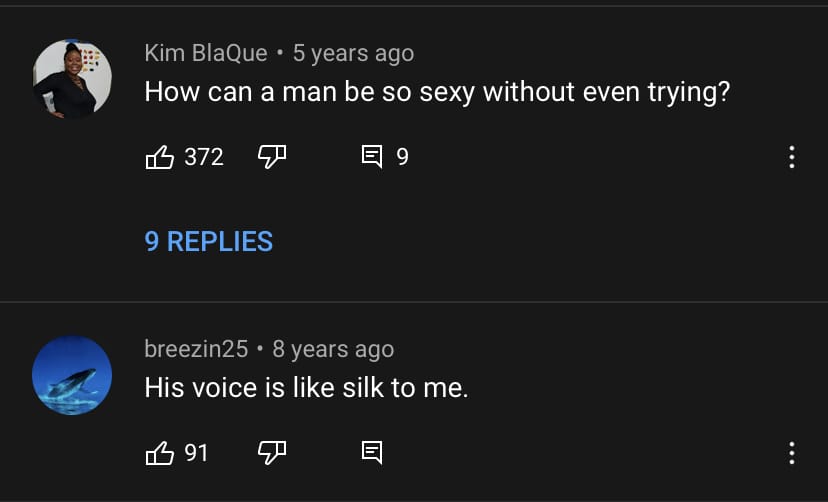Viewport: 828px width, 502px height.
Task: Open Kim BlaQue's profile picture
Action: point(72,79)
